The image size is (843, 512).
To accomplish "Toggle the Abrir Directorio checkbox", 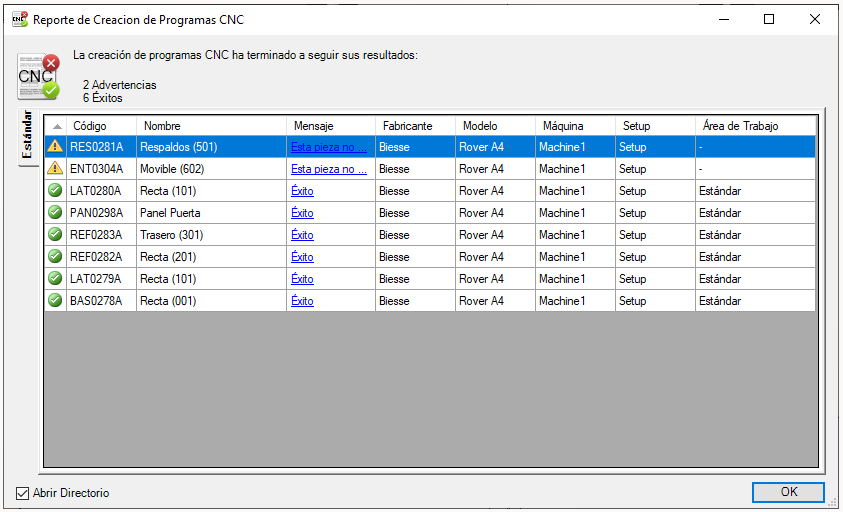I will 22,493.
